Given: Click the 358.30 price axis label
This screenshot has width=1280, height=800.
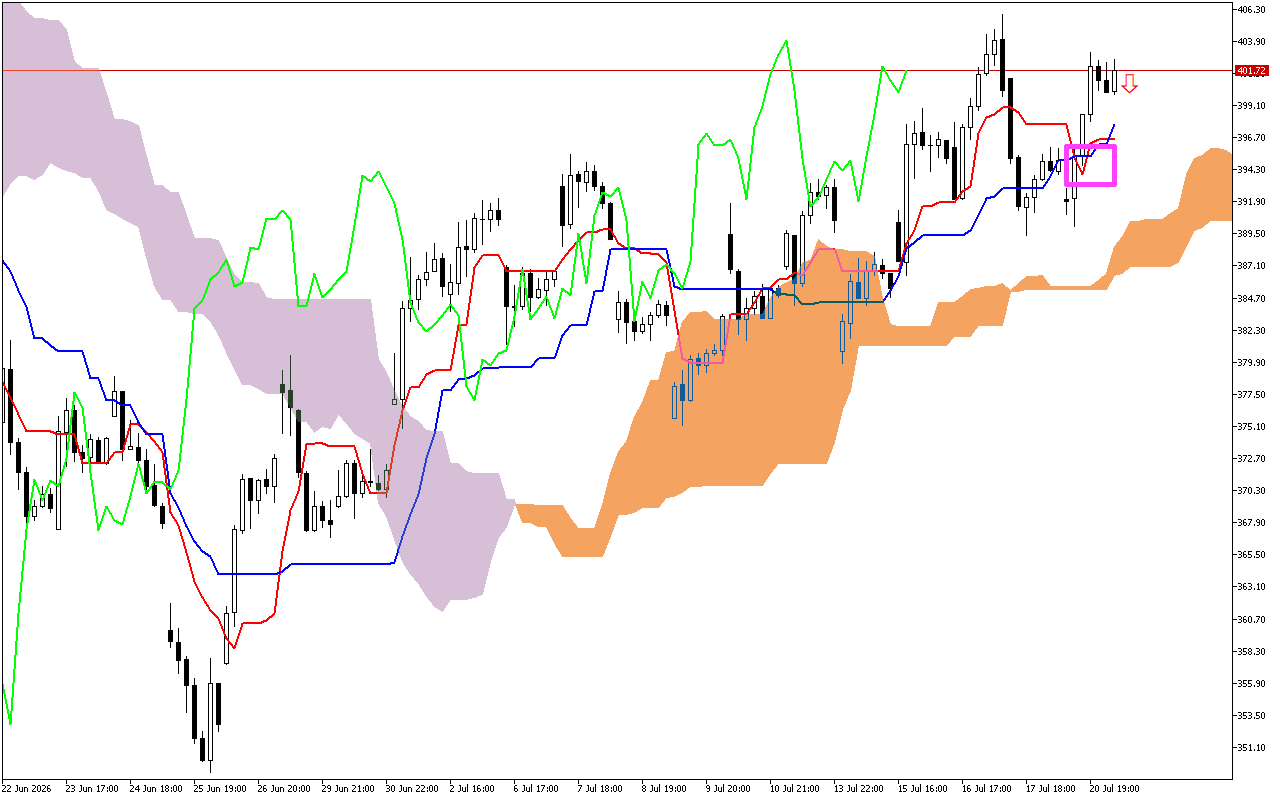Looking at the screenshot, I should pyautogui.click(x=1252, y=651).
